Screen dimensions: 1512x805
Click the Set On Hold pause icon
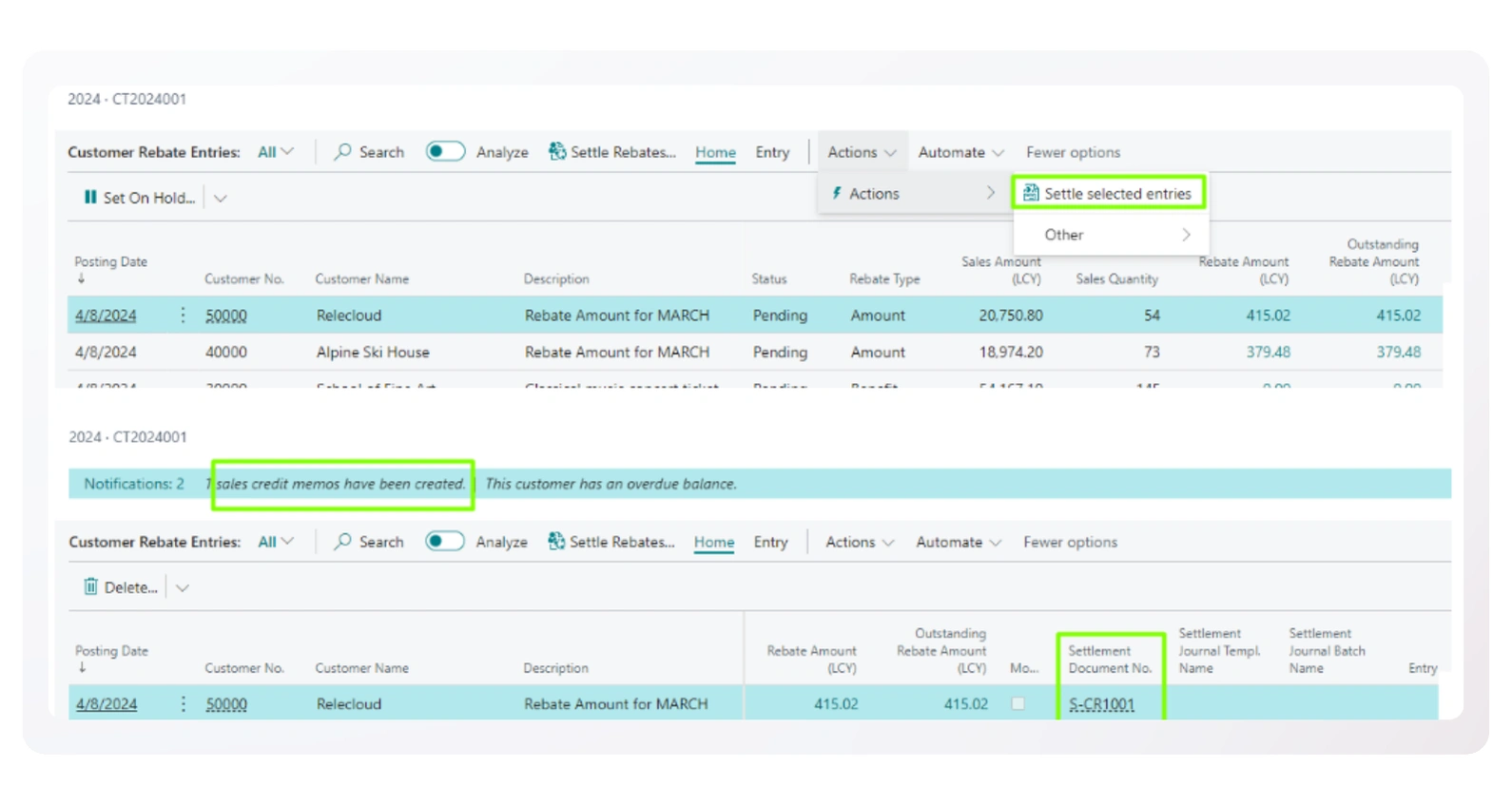pos(90,197)
